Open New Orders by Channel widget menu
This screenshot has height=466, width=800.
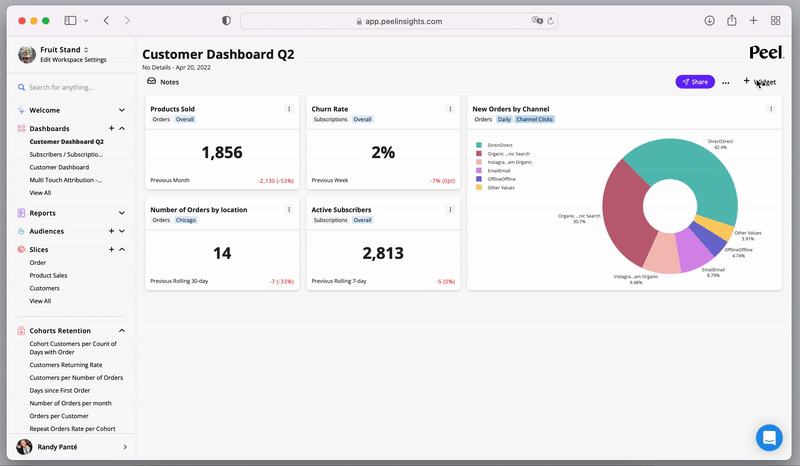(771, 109)
